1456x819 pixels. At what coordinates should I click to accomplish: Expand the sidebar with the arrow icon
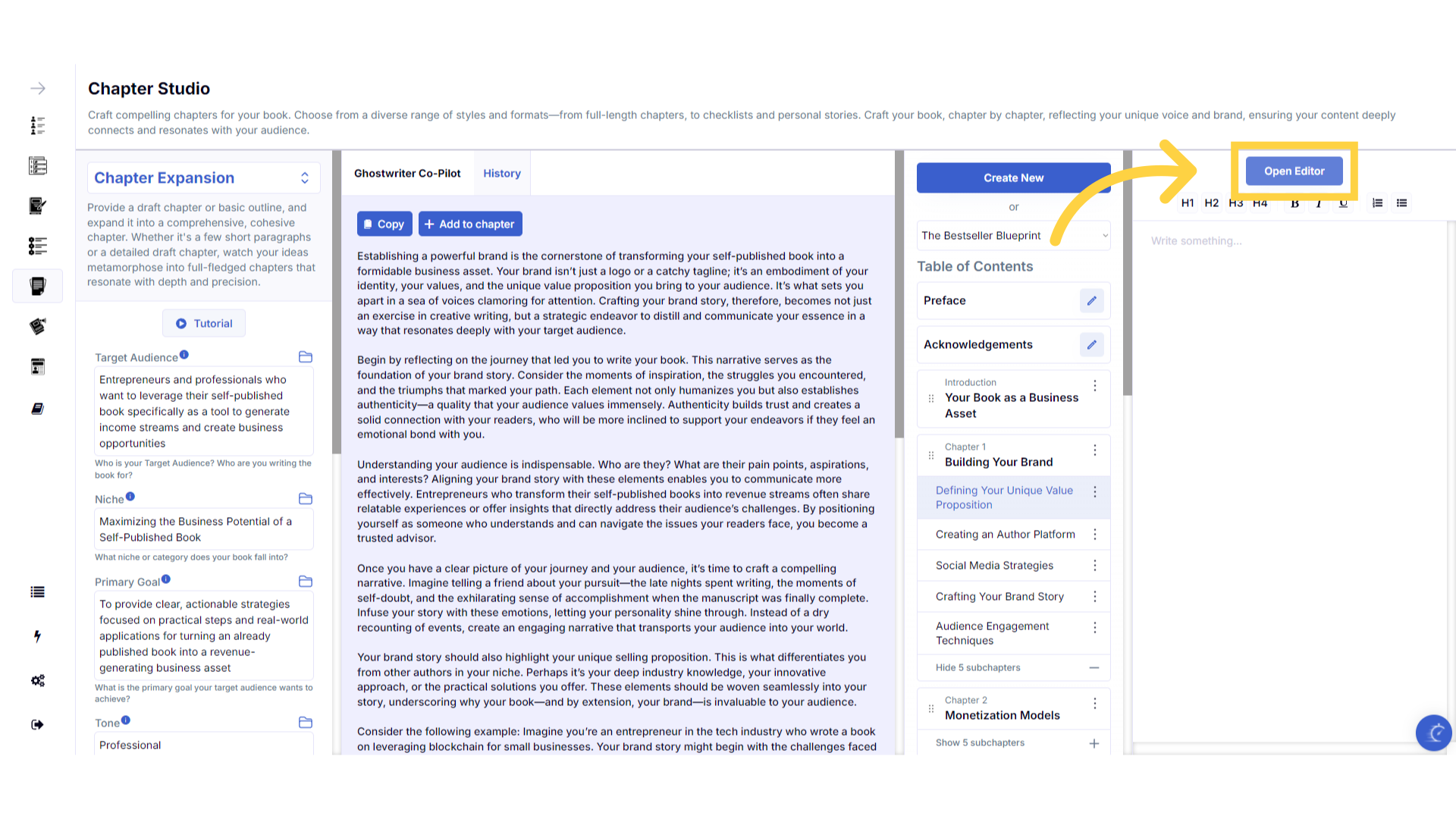click(37, 89)
